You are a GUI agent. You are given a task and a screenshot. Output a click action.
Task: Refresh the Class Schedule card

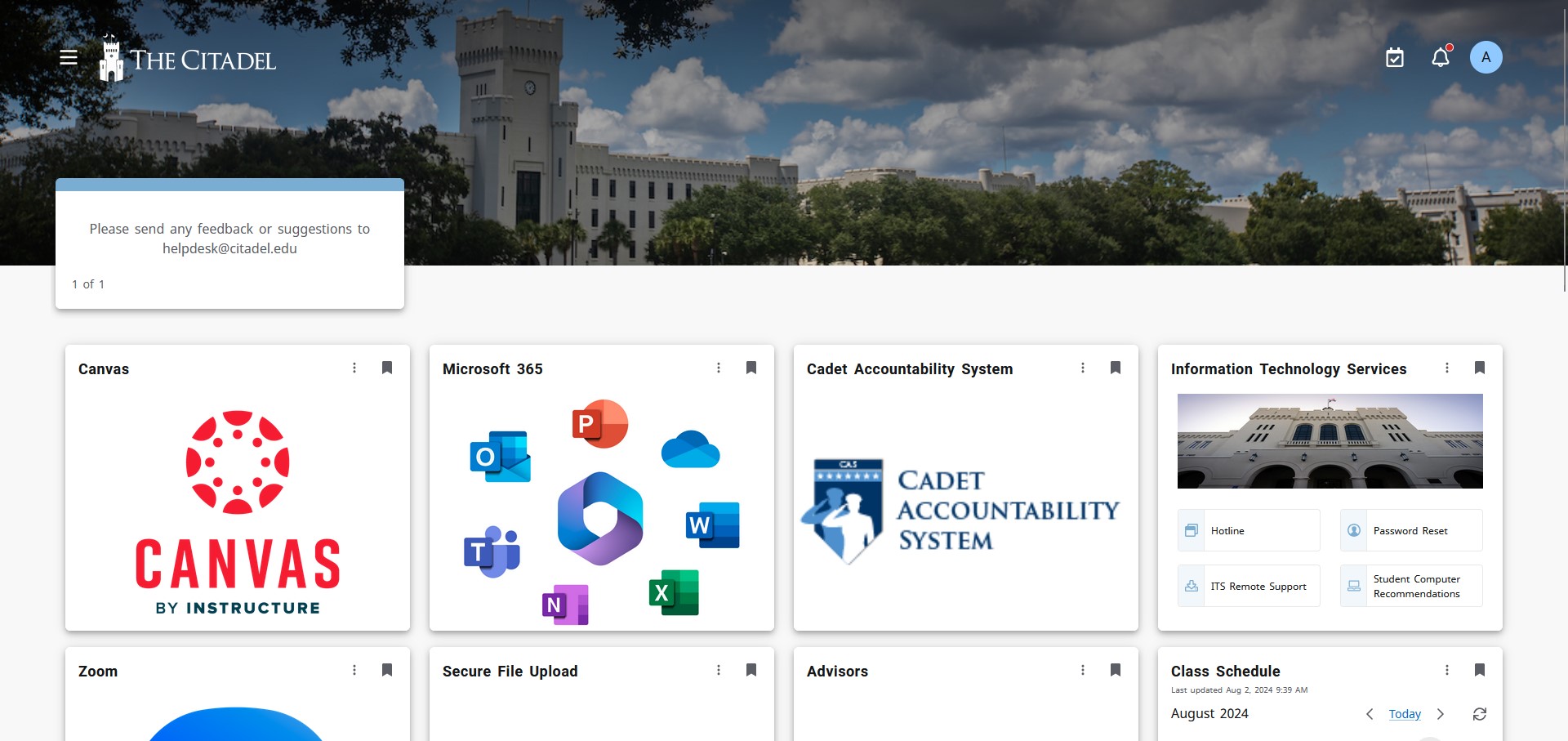click(x=1479, y=714)
